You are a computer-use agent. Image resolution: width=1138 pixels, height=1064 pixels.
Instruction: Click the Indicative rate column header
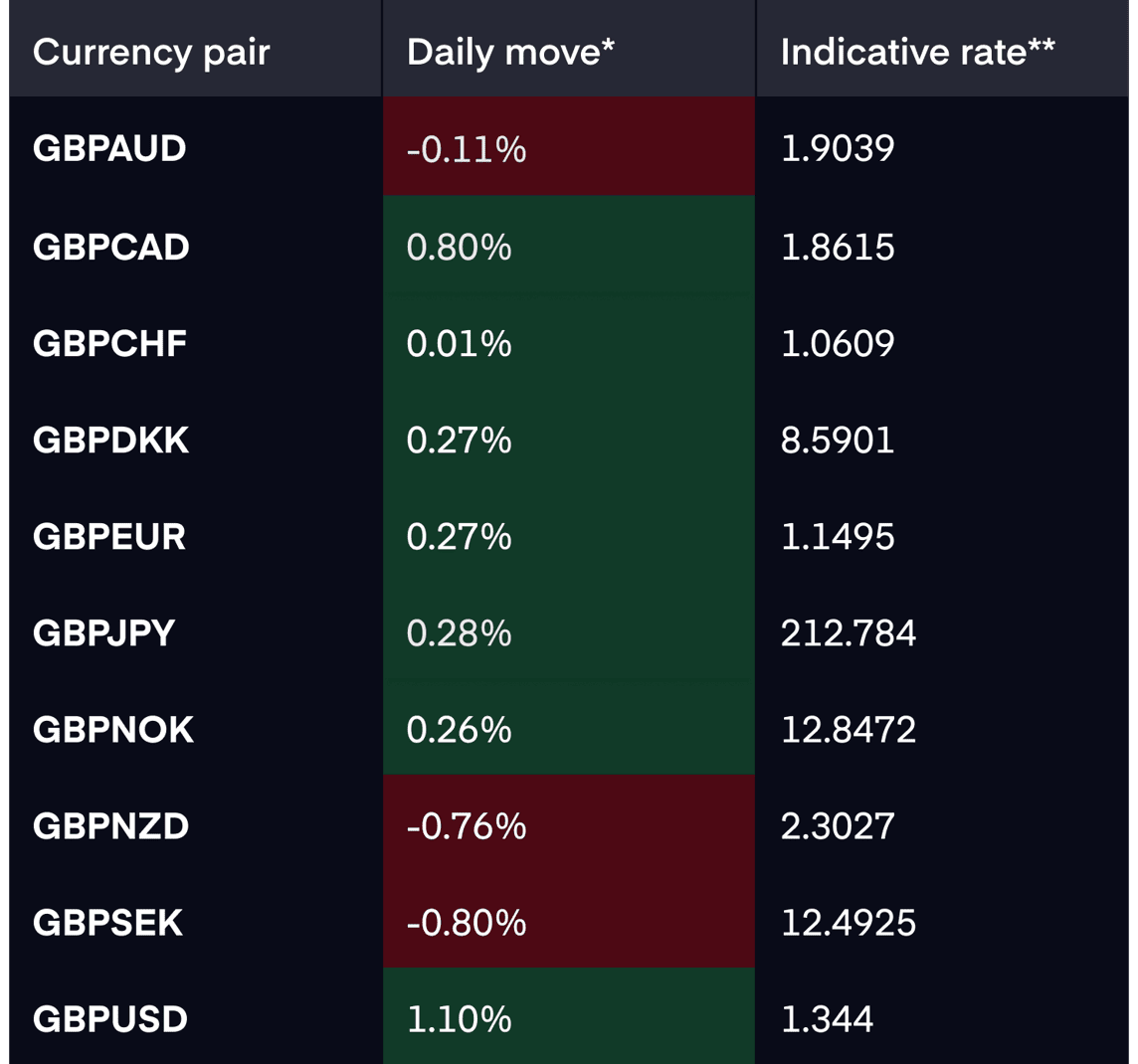coord(917,53)
